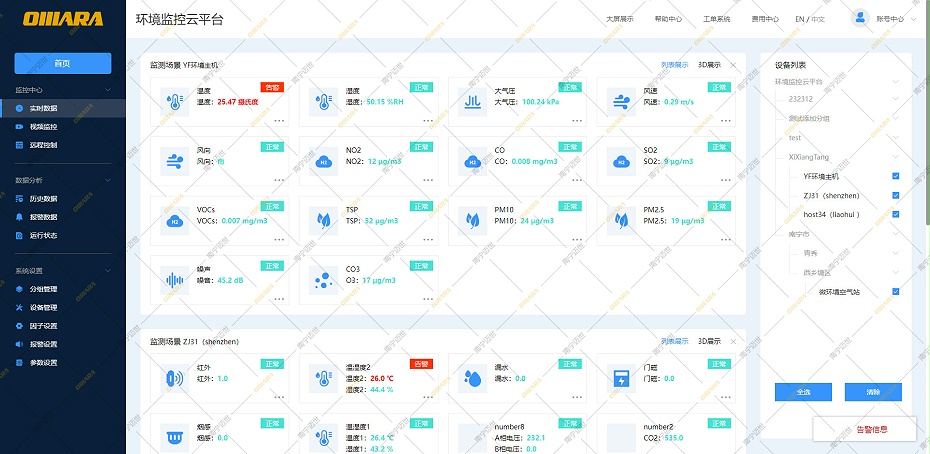Open the more options dots on 湿度 card
Image resolution: width=930 pixels, height=454 pixels.
tap(428, 121)
